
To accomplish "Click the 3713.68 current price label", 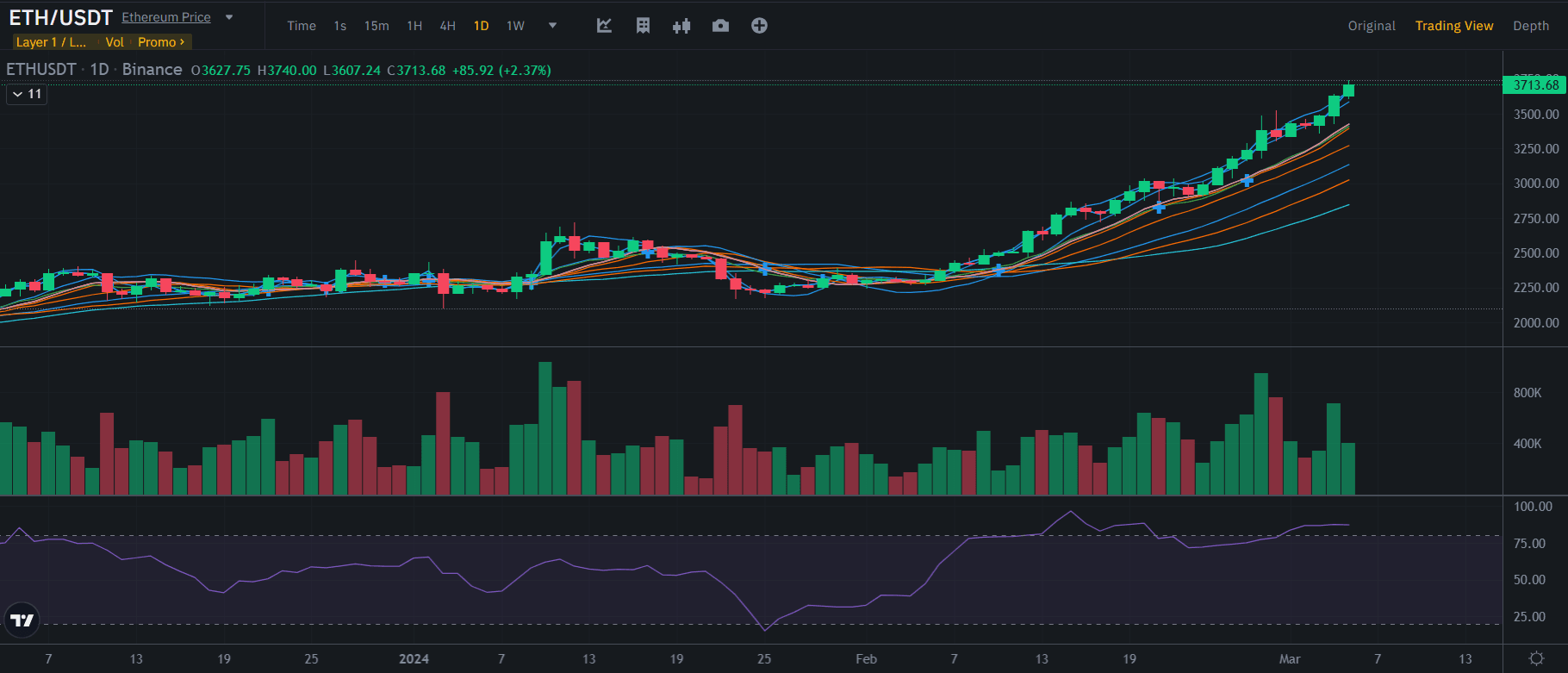I will [1535, 84].
